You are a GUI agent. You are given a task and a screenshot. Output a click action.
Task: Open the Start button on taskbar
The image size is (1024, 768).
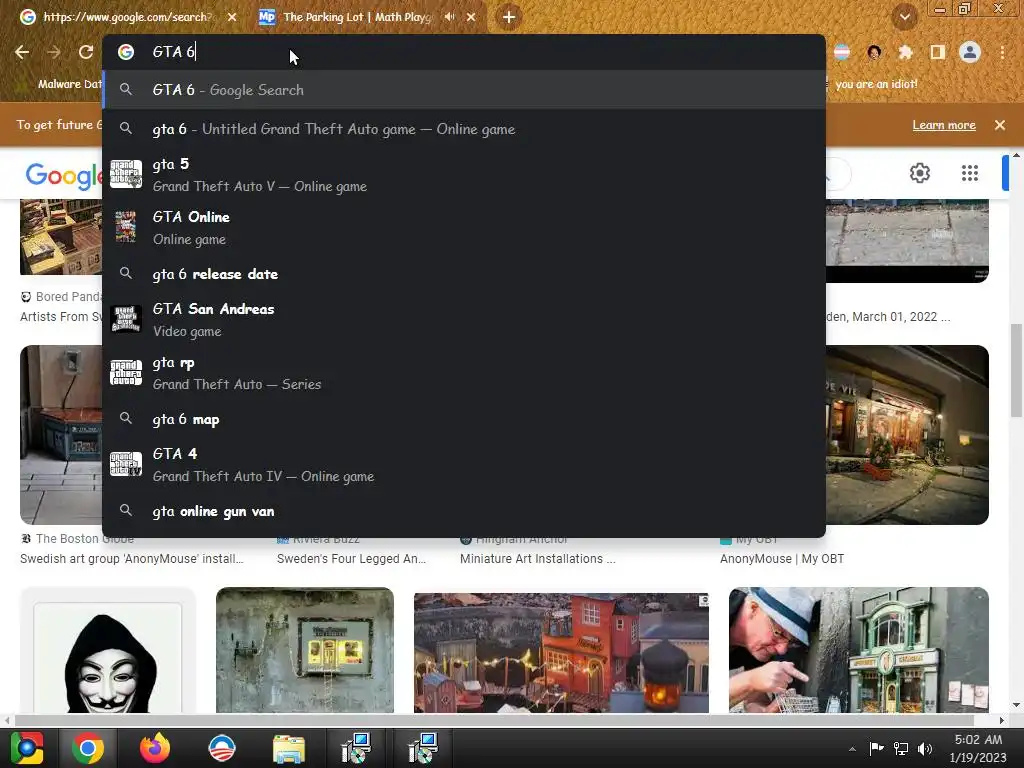coord(26,748)
